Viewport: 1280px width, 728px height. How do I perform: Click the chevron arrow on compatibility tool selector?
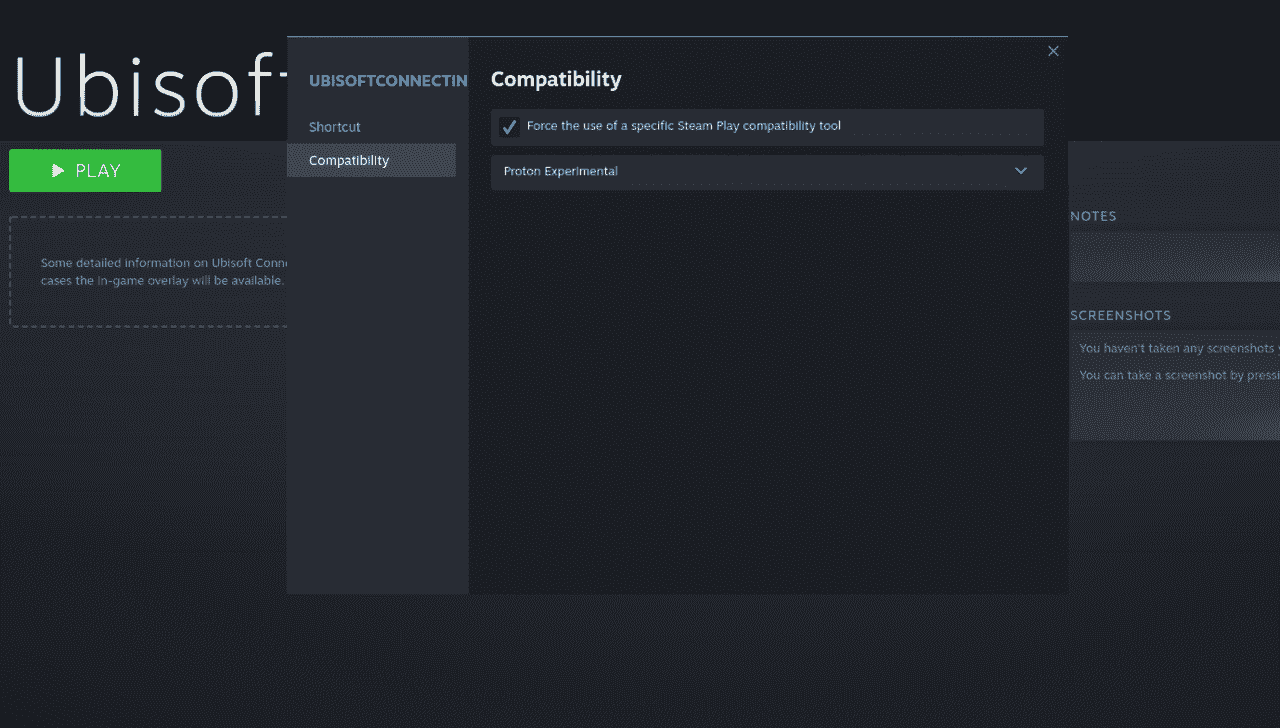(x=1021, y=171)
